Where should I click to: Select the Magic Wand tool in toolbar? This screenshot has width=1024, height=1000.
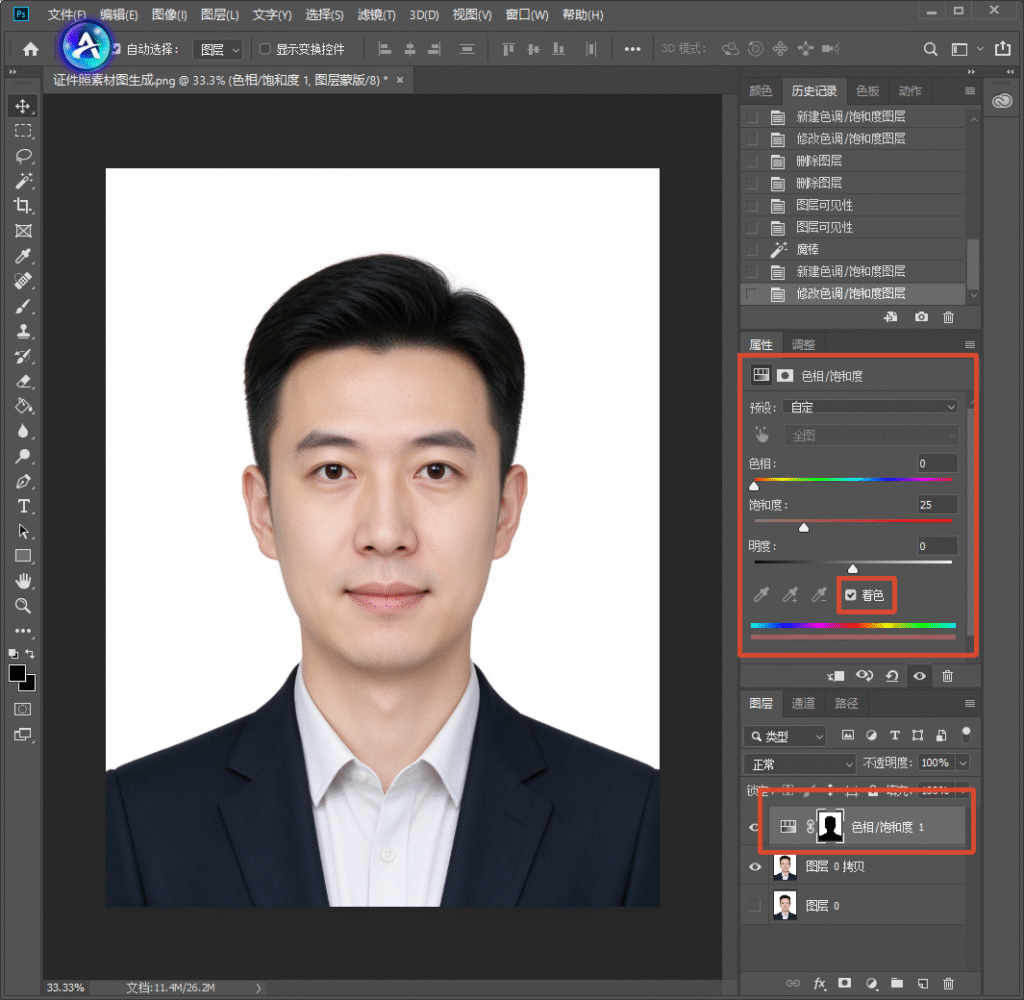(23, 181)
